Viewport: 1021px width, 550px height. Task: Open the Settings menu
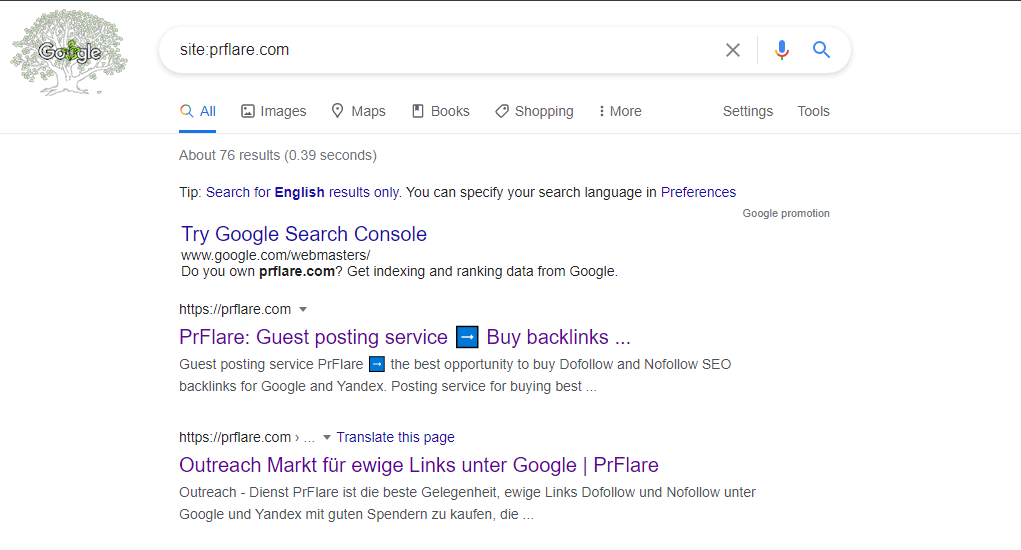coord(748,111)
